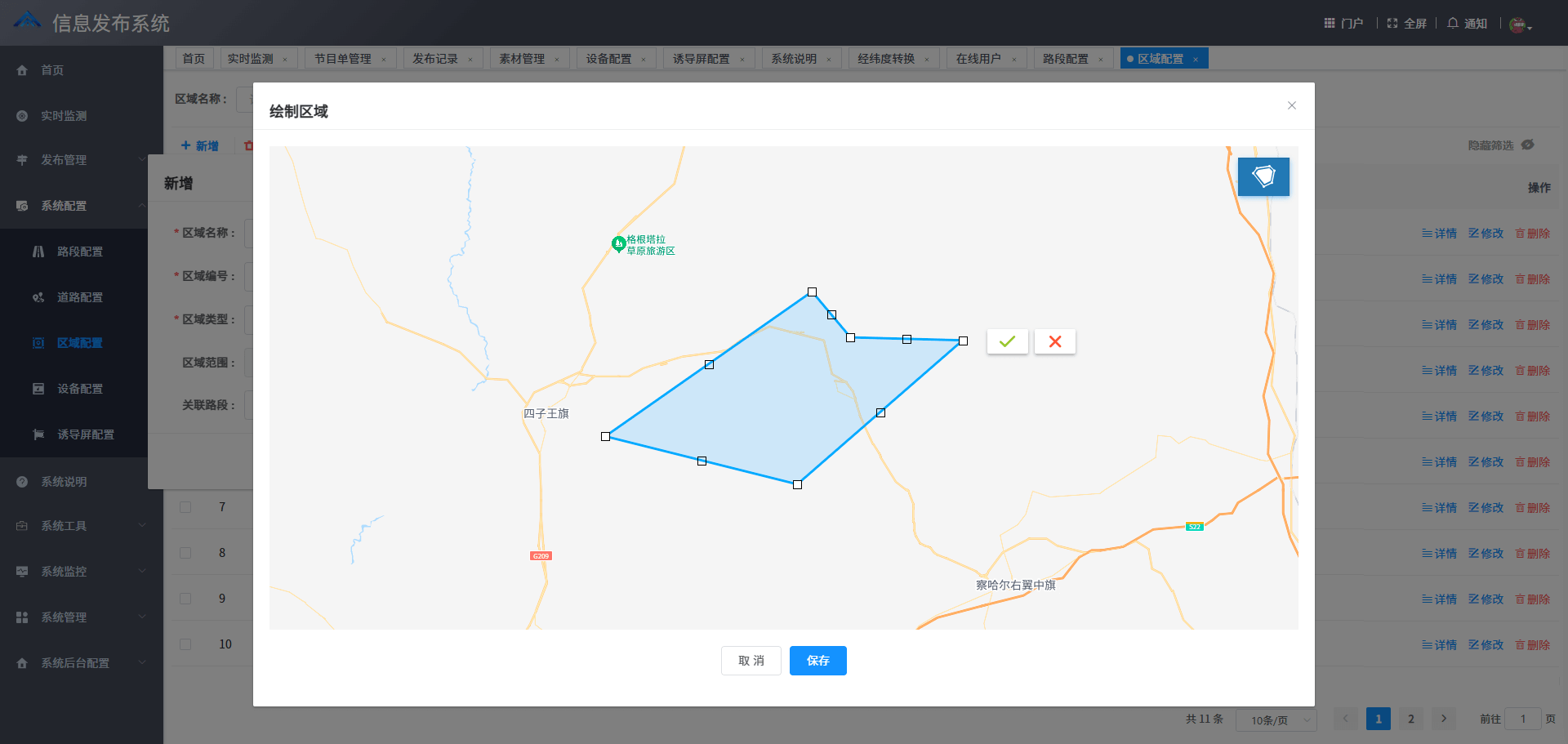1568x744 pixels.
Task: Go to page 2 in pagination
Action: pos(1410,719)
